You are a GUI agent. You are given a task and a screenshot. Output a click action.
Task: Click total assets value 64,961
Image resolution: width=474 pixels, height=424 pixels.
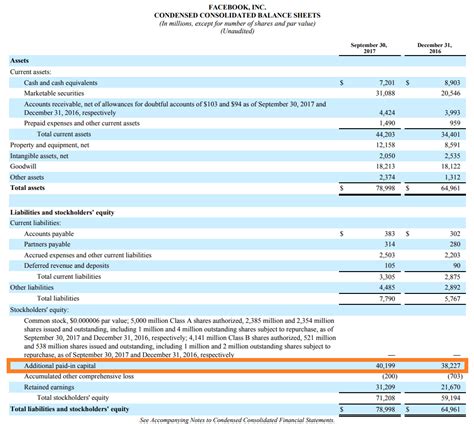[451, 188]
